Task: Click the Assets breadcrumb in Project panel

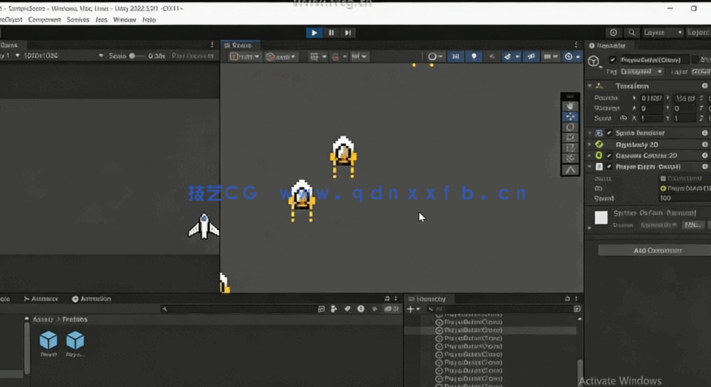Action: click(x=43, y=319)
